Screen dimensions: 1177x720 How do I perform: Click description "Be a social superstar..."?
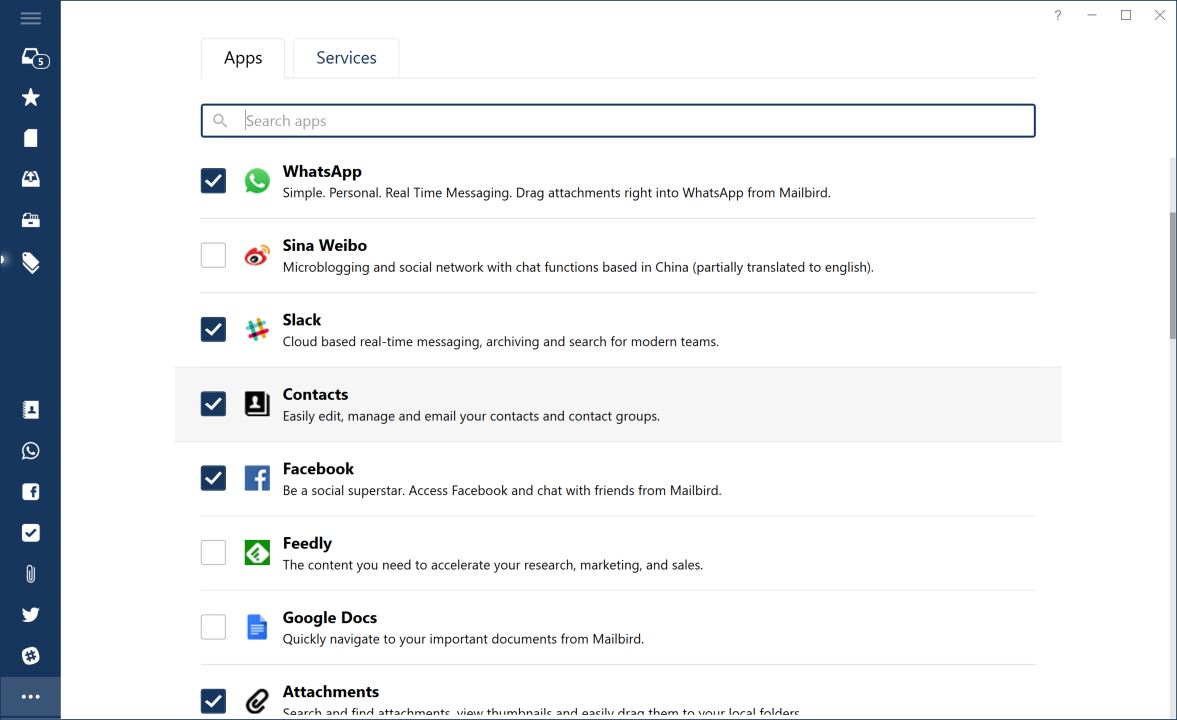click(x=502, y=490)
